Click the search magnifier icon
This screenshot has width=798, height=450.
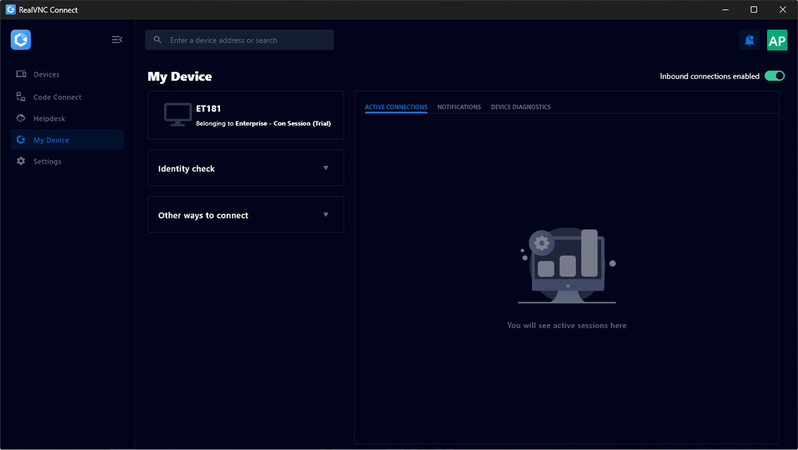pos(158,40)
